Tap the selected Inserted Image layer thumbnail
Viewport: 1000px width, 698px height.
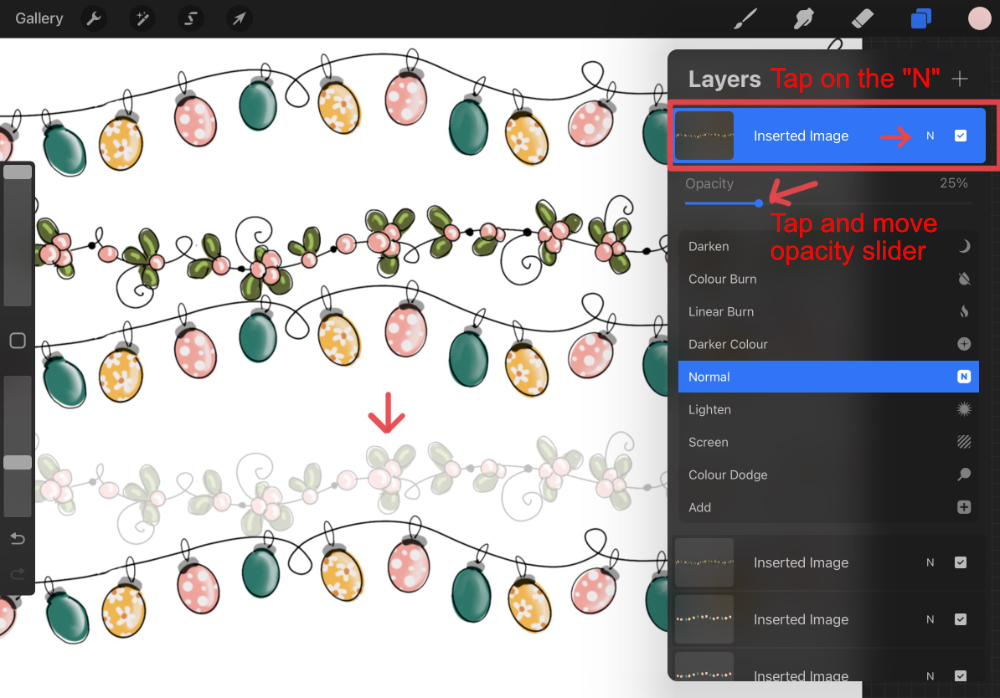point(704,134)
